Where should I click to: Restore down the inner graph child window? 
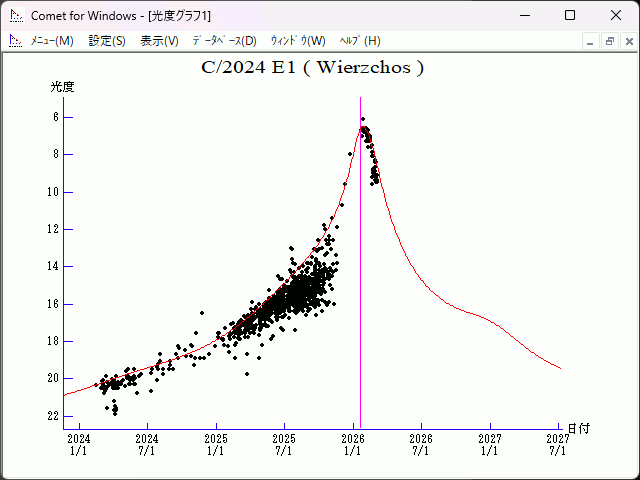pos(609,41)
